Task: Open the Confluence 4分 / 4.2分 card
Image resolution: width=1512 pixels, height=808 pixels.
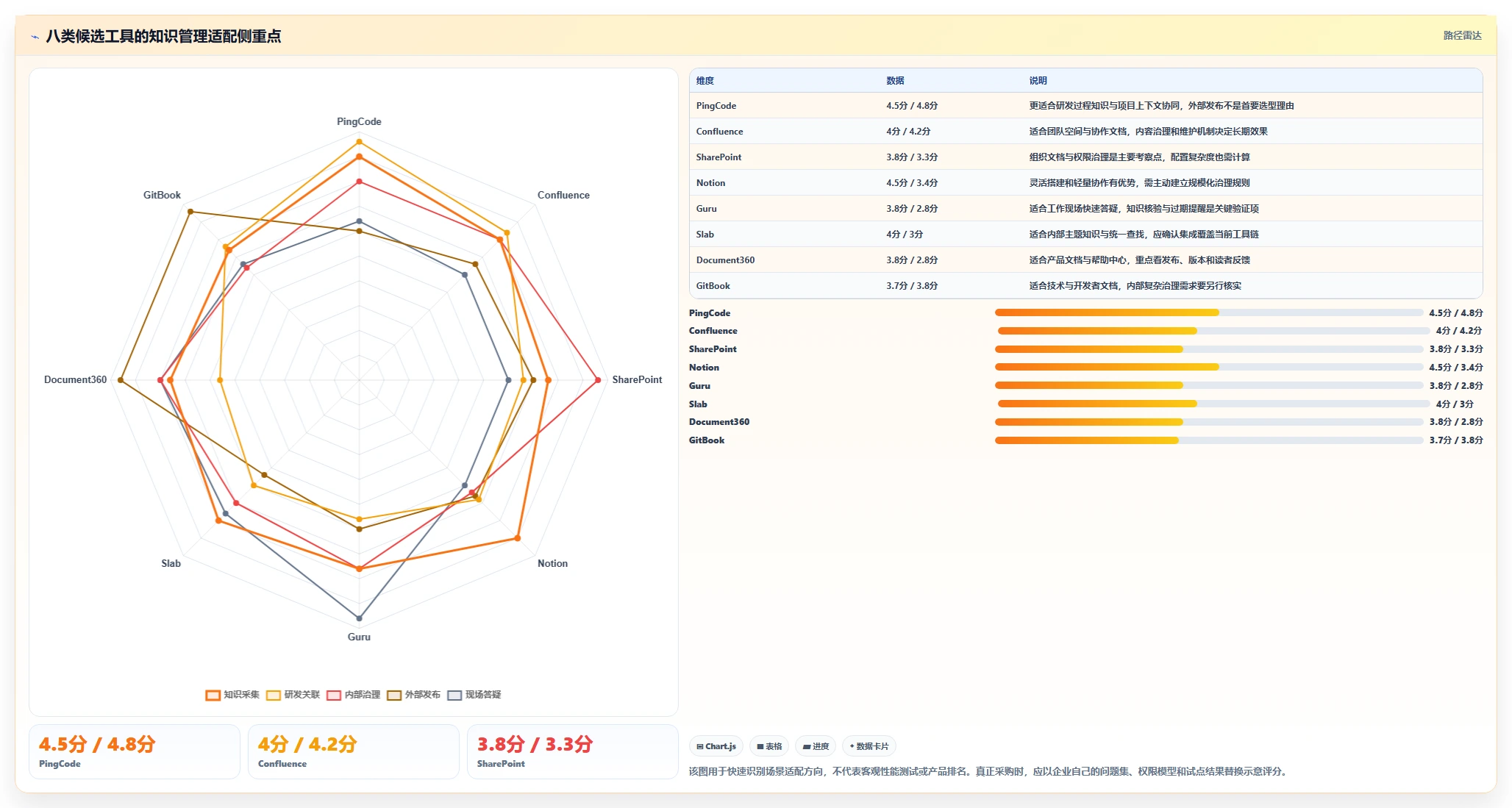Action: [354, 751]
